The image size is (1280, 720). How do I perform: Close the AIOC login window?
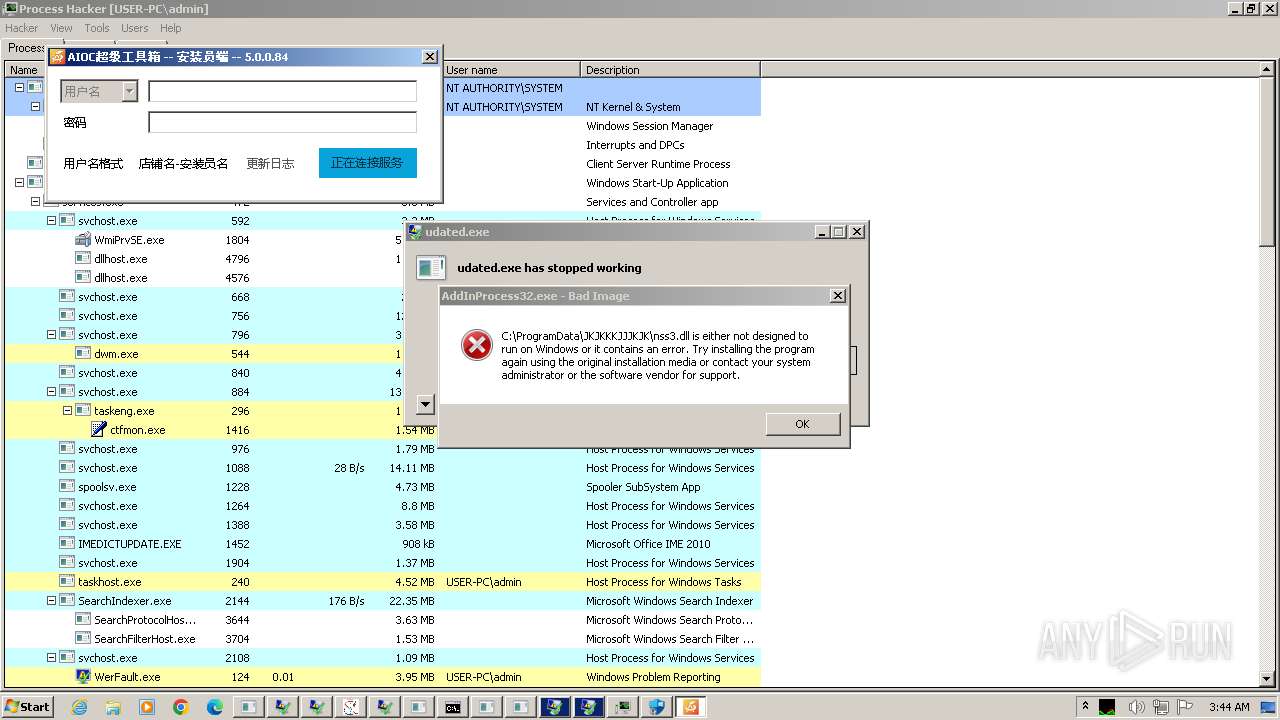point(430,57)
